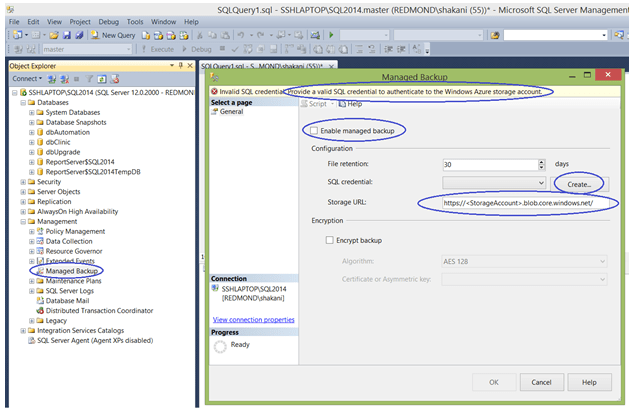Collapse the Databases folder node
The width and height of the screenshot is (635, 416).
pyautogui.click(x=23, y=103)
